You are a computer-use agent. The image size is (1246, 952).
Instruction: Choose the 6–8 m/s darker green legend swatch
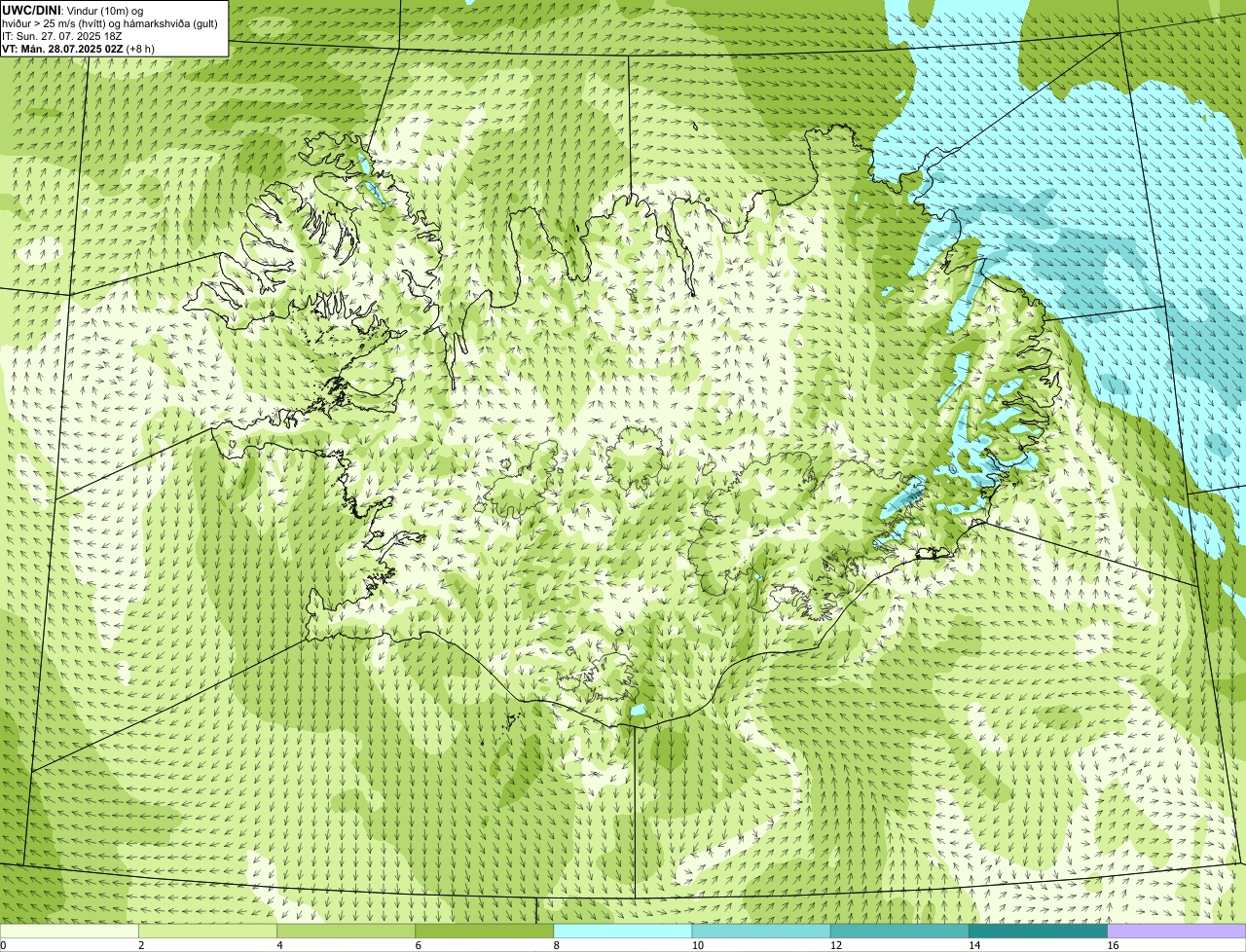click(484, 931)
